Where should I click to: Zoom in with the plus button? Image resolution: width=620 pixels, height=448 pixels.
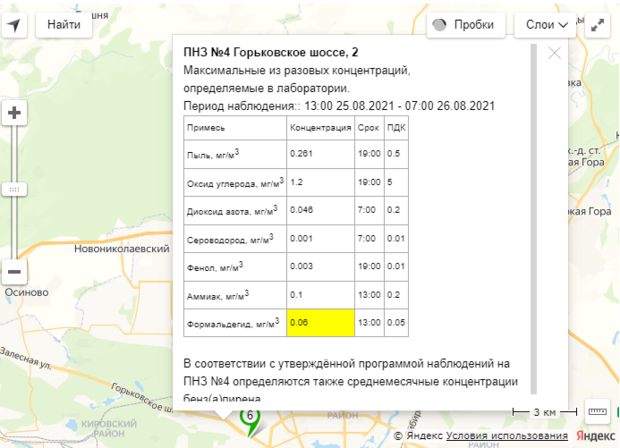(x=15, y=112)
